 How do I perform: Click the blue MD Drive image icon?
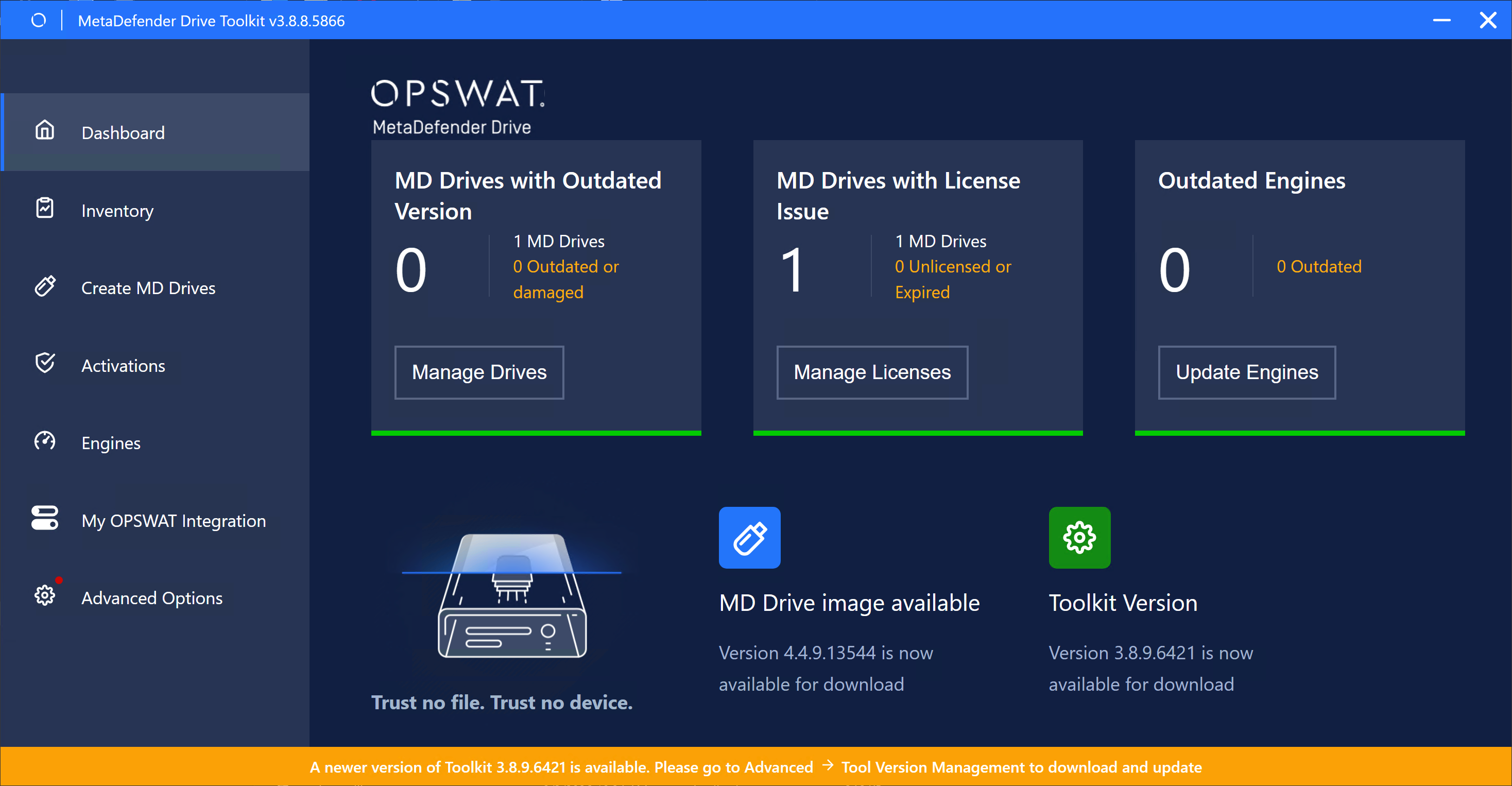tap(749, 537)
